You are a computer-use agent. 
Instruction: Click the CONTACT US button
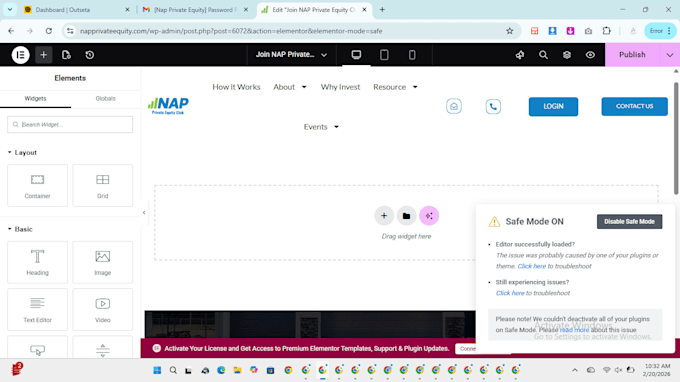click(x=634, y=106)
